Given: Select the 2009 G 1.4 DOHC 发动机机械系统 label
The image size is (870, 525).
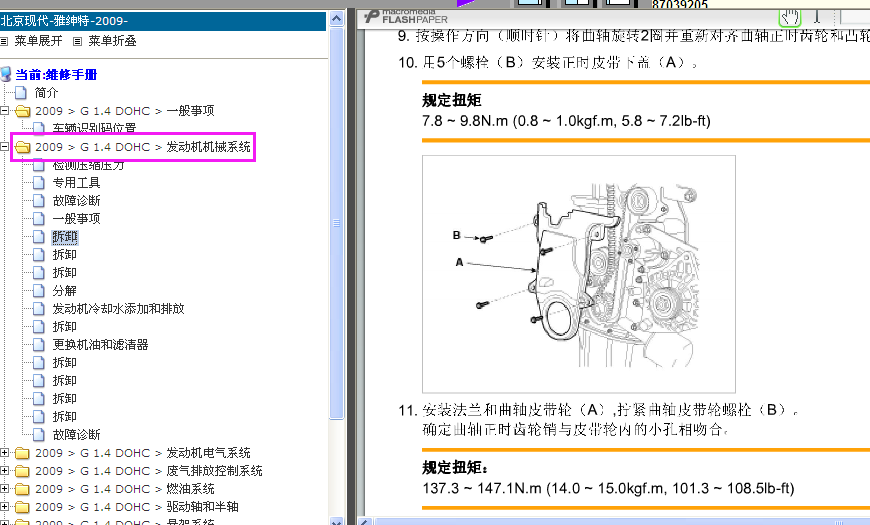Looking at the screenshot, I should (x=143, y=147).
